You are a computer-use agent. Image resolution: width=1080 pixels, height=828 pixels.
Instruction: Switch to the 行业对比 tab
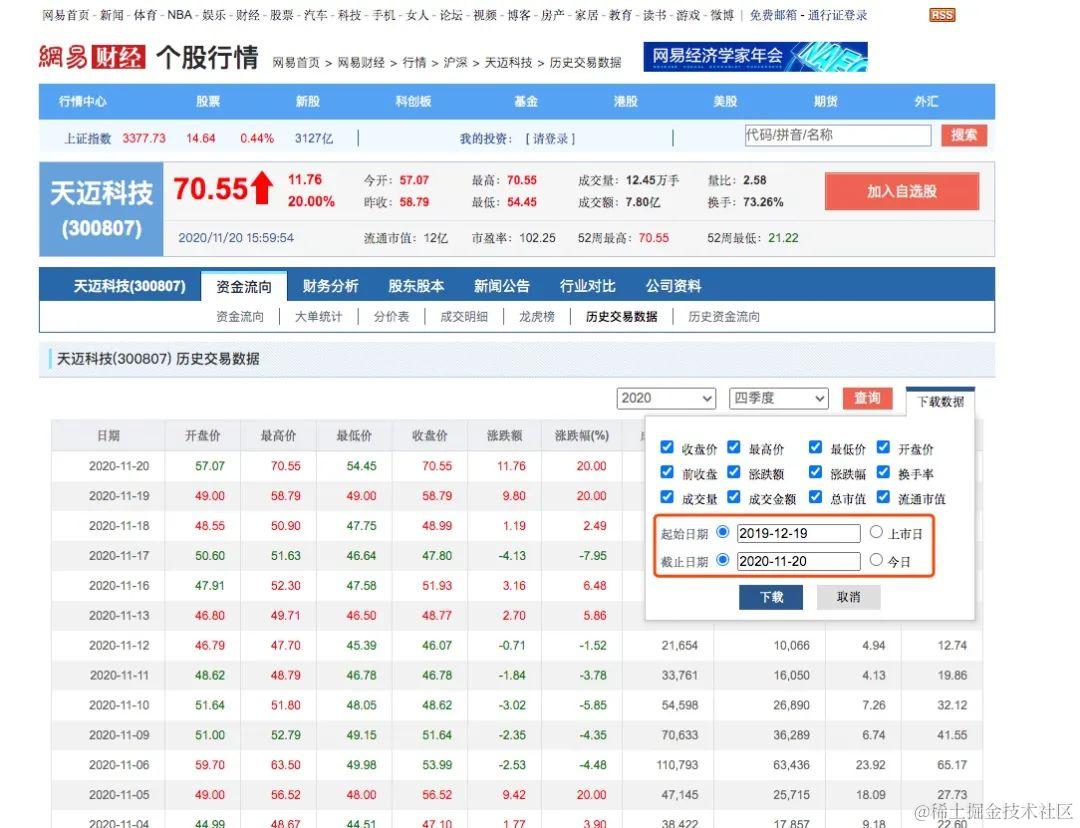[588, 286]
